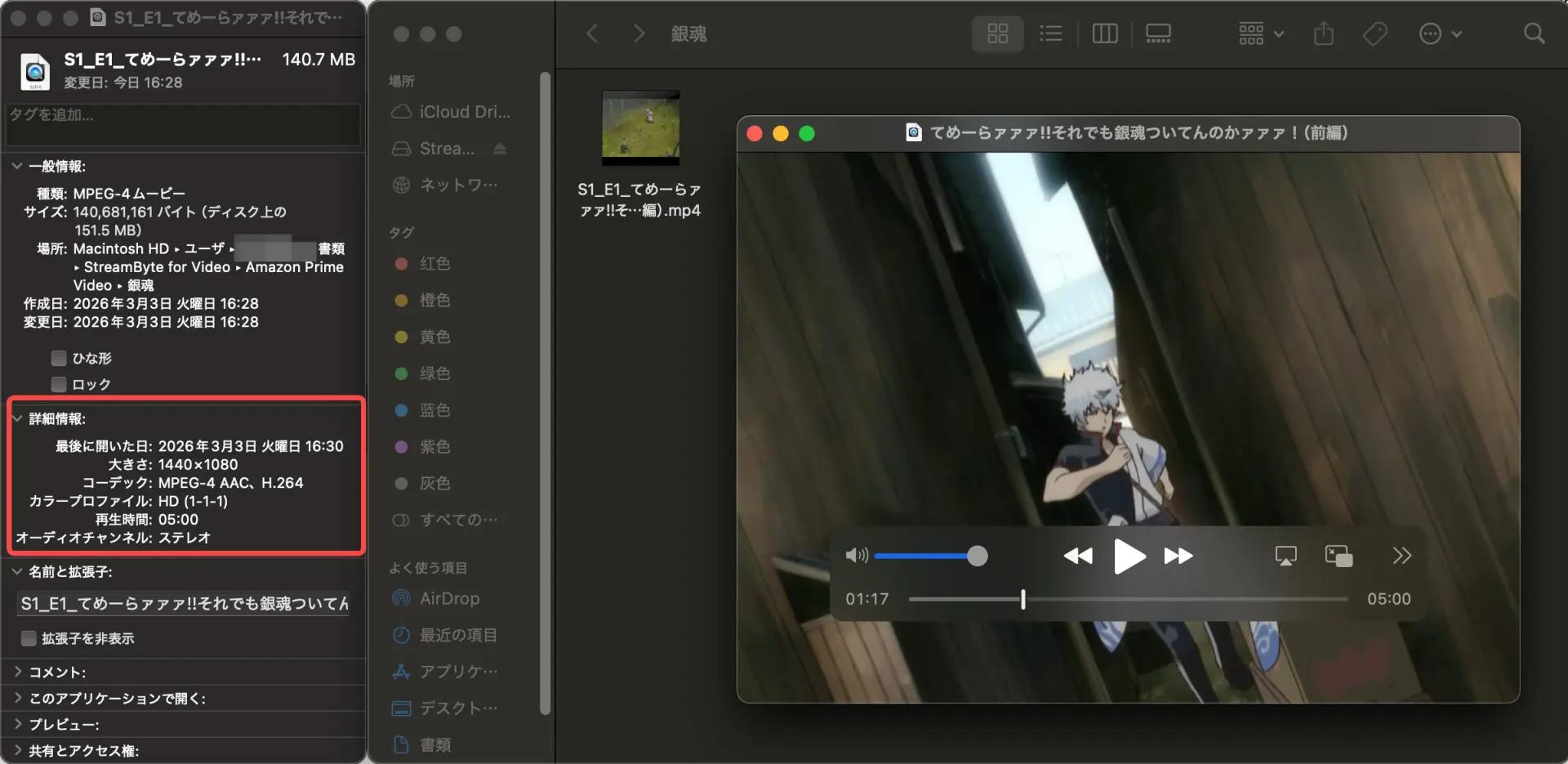The image size is (1568, 764).
Task: Toggle the ロック checkbox
Action: point(59,384)
